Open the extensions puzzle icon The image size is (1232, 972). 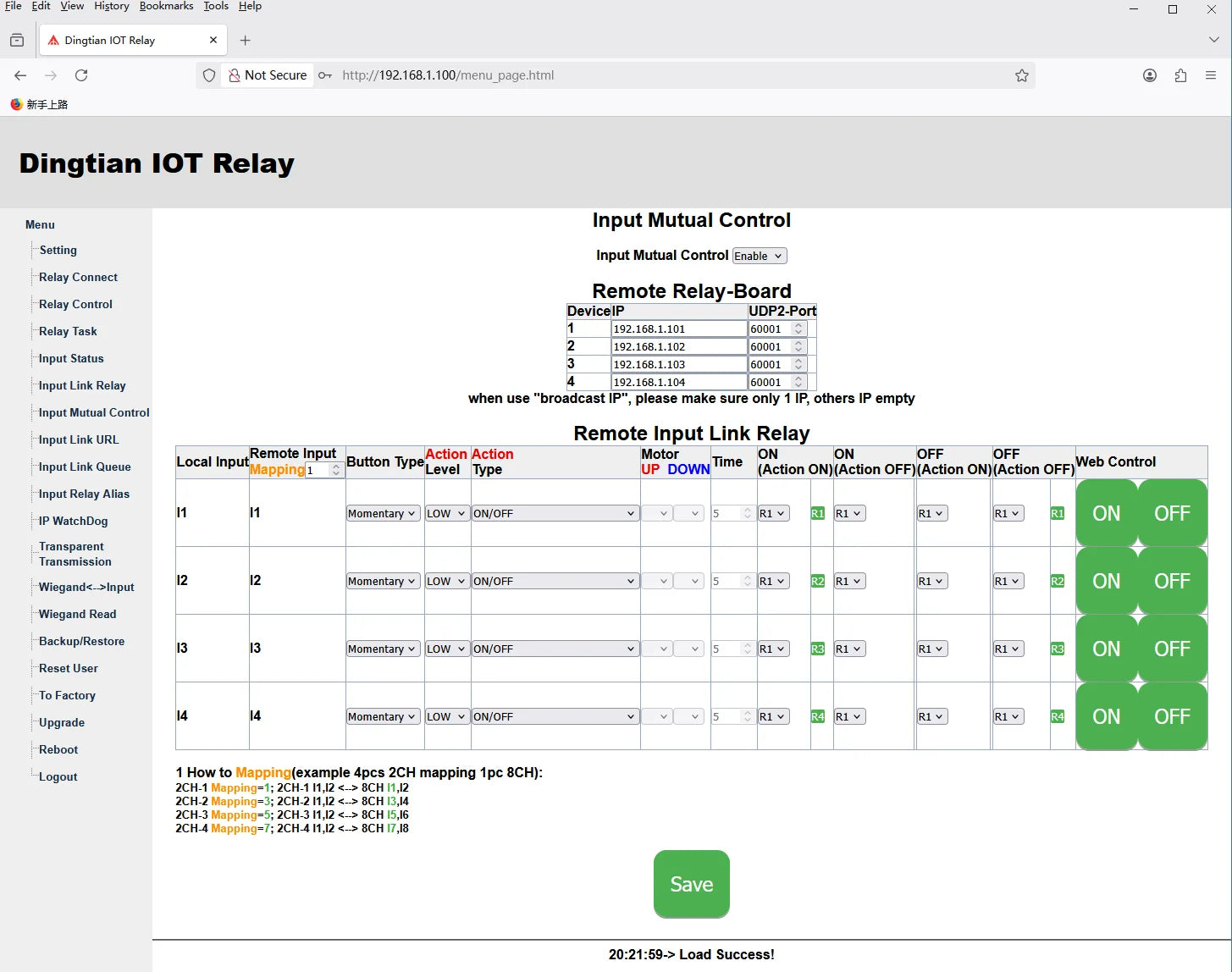(x=1180, y=75)
